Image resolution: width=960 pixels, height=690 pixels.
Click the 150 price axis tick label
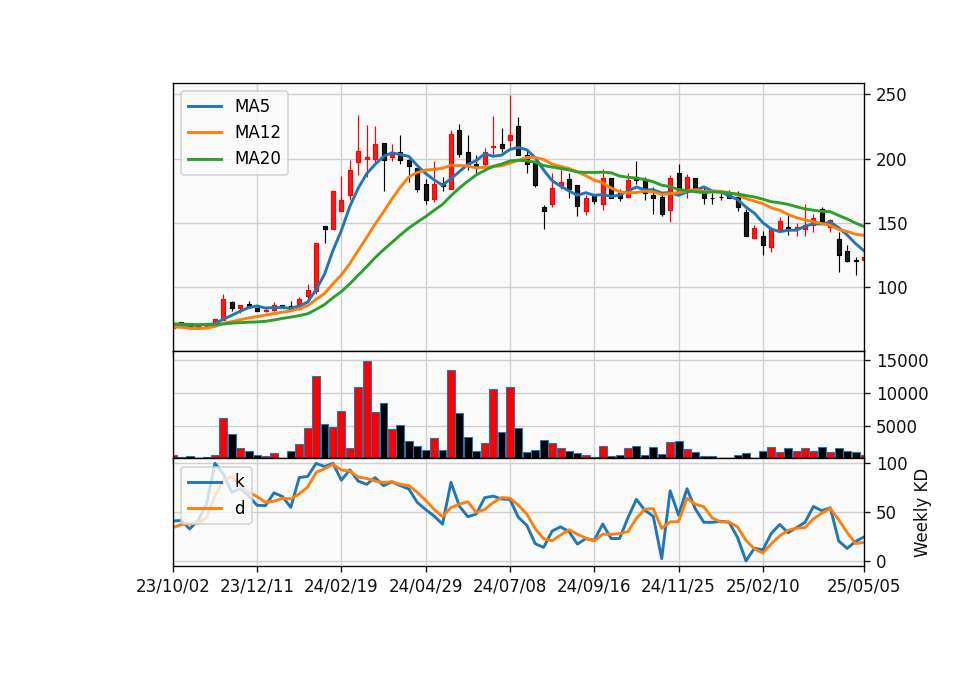(891, 224)
